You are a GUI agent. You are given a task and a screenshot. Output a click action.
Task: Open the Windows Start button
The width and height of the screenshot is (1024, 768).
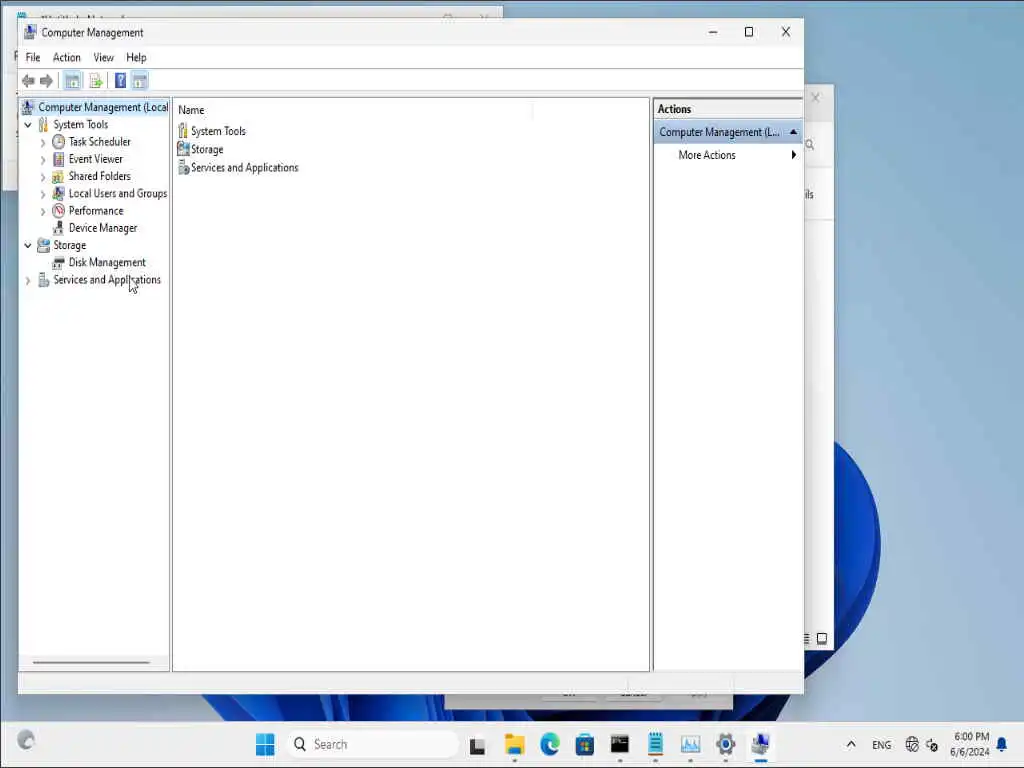coord(265,744)
